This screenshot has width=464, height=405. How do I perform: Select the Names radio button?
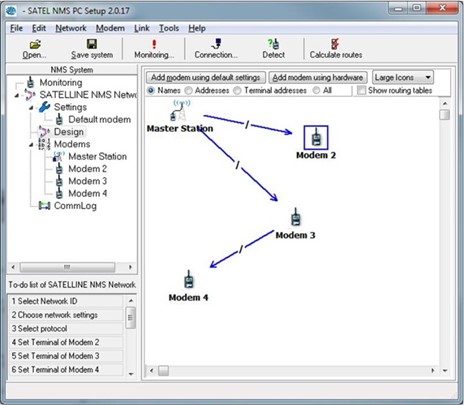(x=151, y=90)
